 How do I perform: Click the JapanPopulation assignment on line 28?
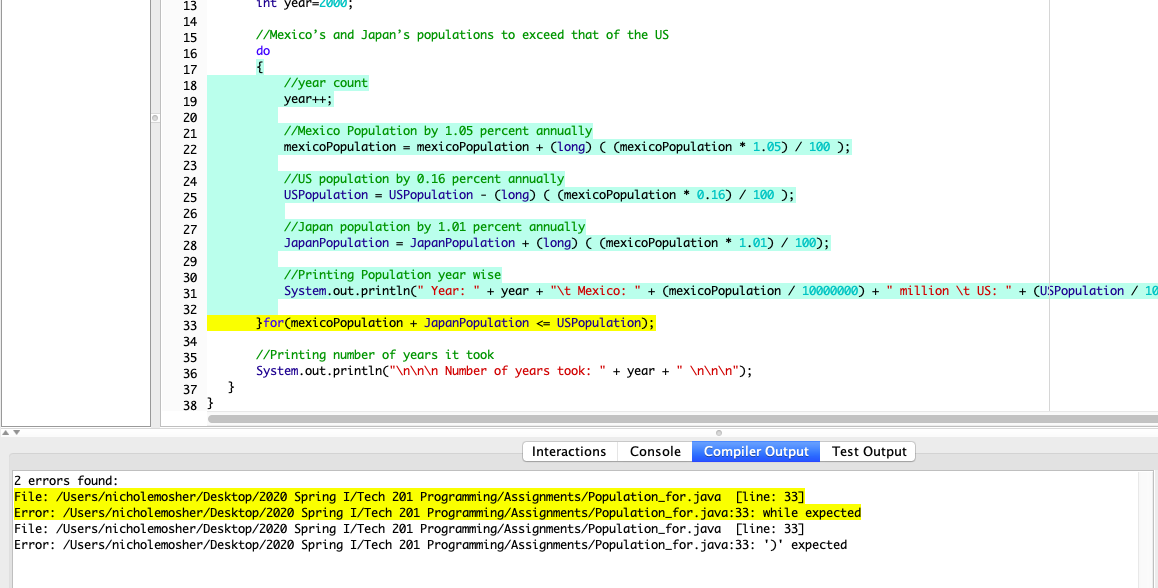click(x=557, y=243)
